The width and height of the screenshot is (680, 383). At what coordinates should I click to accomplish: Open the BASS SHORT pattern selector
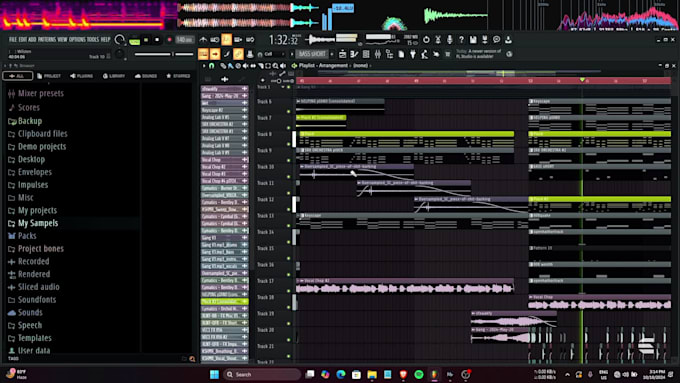pos(312,54)
